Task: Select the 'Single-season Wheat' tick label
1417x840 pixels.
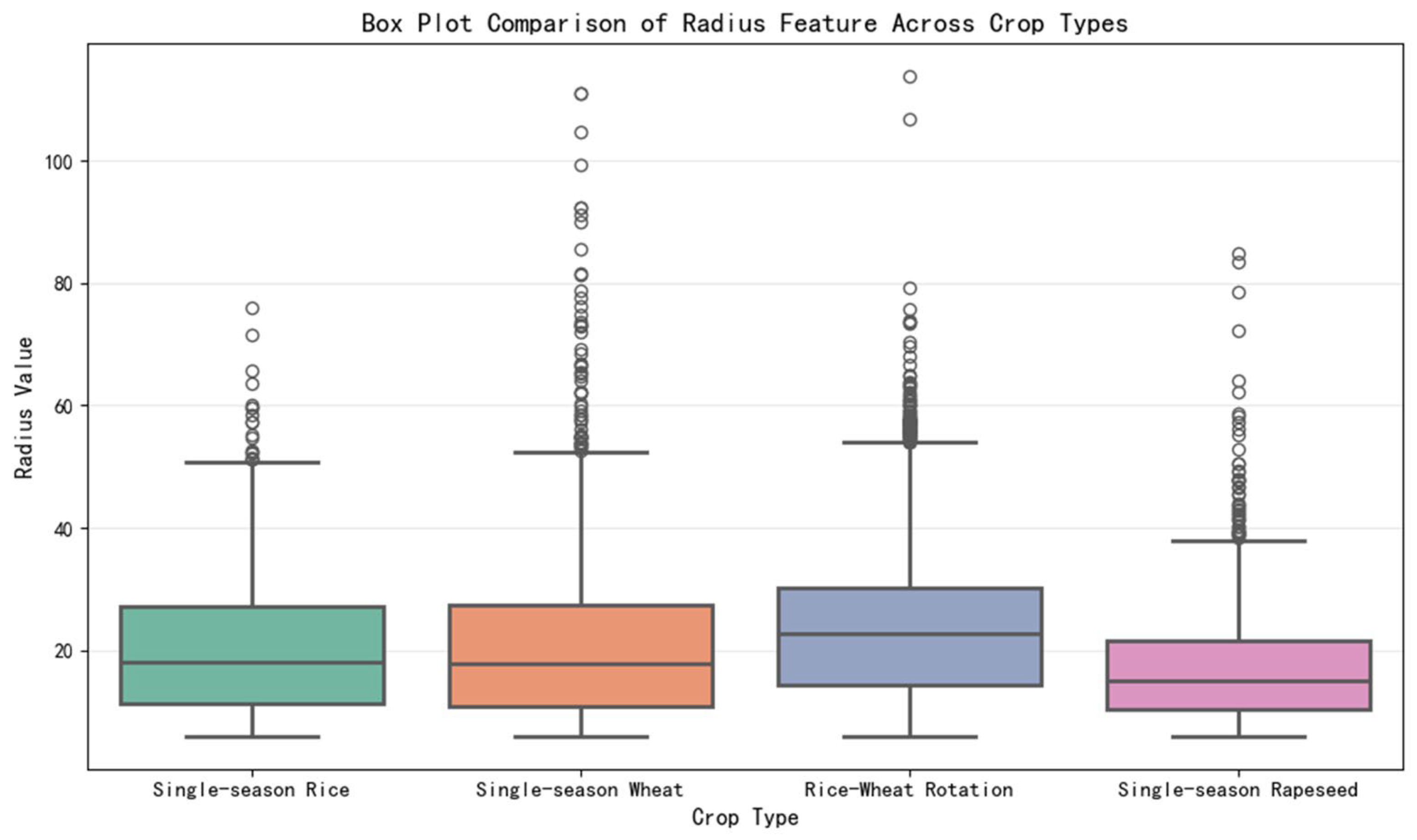Action: pyautogui.click(x=580, y=789)
